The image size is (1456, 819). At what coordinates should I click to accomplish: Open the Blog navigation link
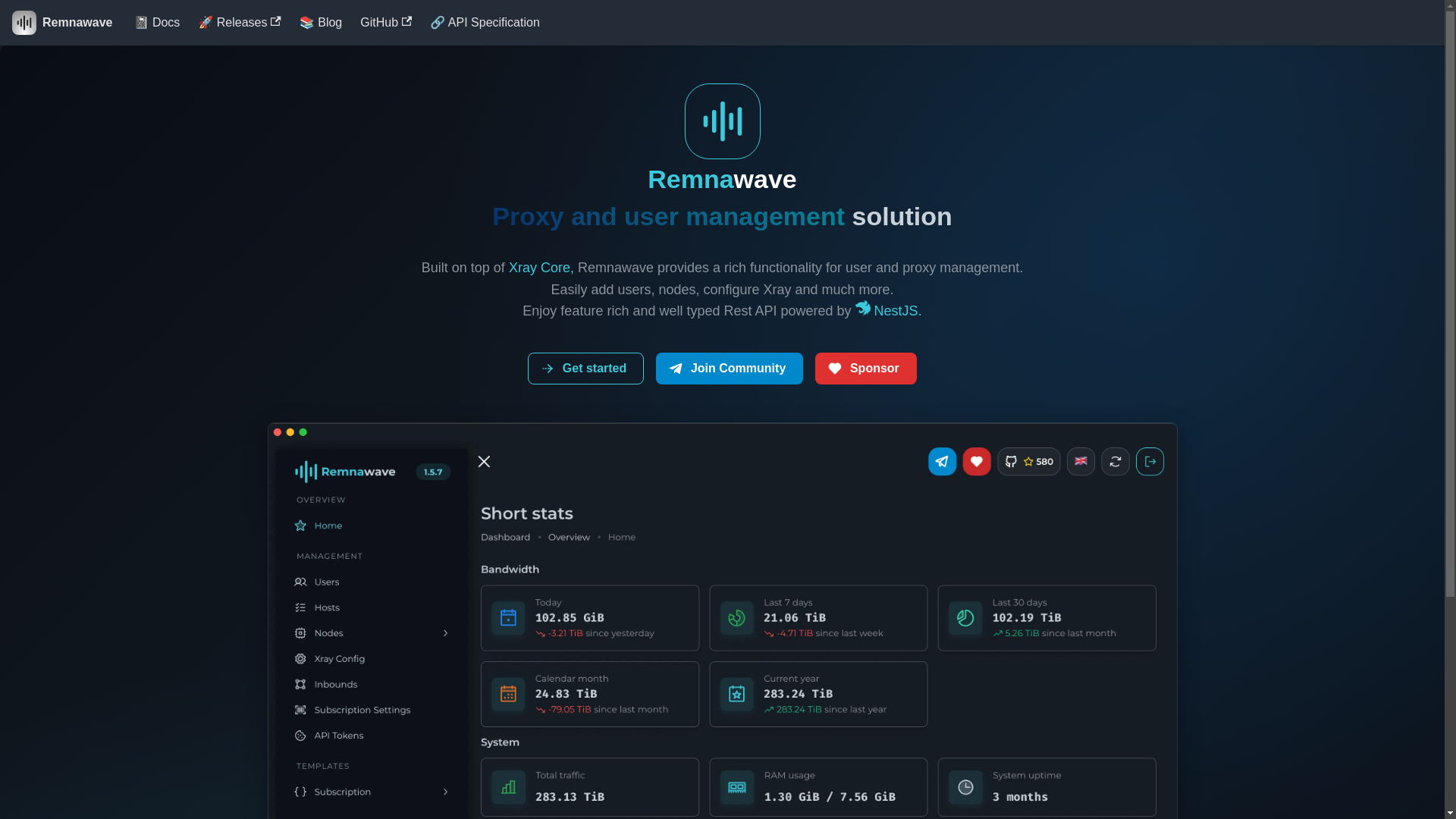tap(321, 23)
